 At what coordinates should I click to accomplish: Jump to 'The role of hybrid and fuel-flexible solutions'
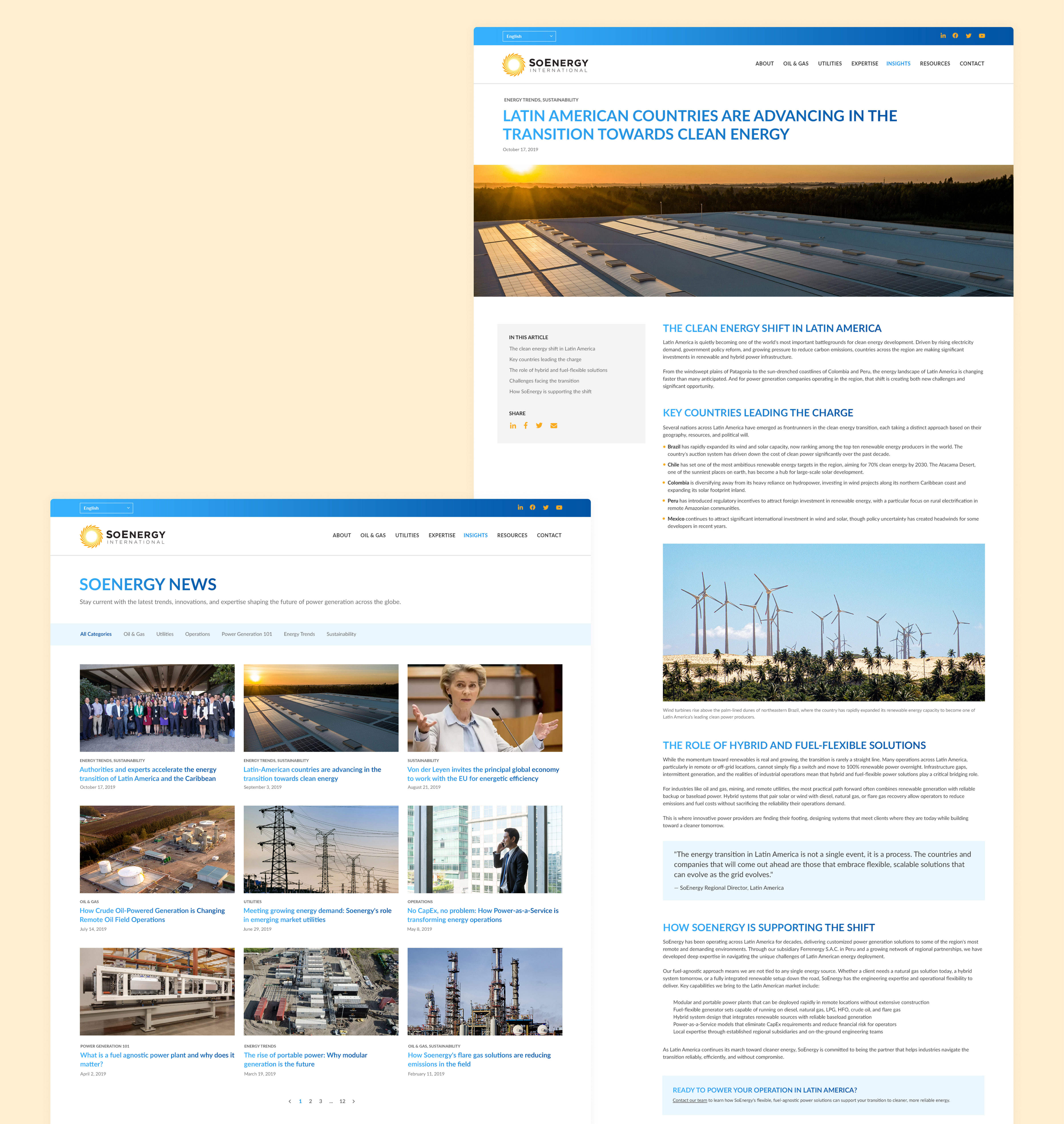pos(558,370)
